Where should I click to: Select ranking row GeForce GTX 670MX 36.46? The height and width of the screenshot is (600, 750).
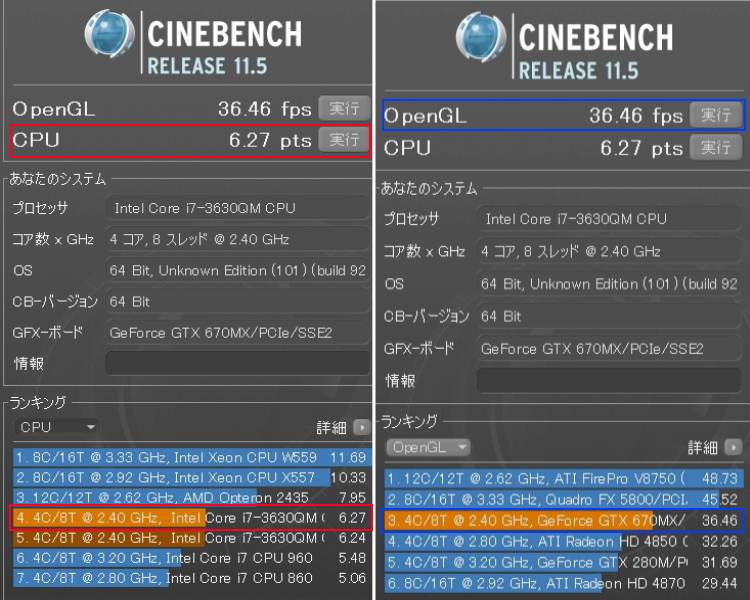tap(564, 521)
